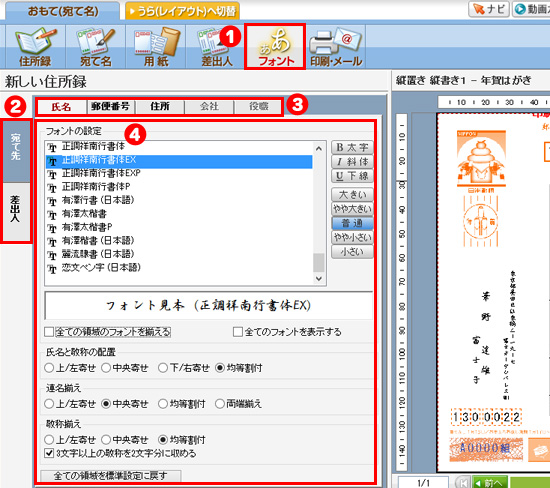The image size is (550, 488).
Task: Toggle the B 太字 bold button
Action: coord(352,147)
